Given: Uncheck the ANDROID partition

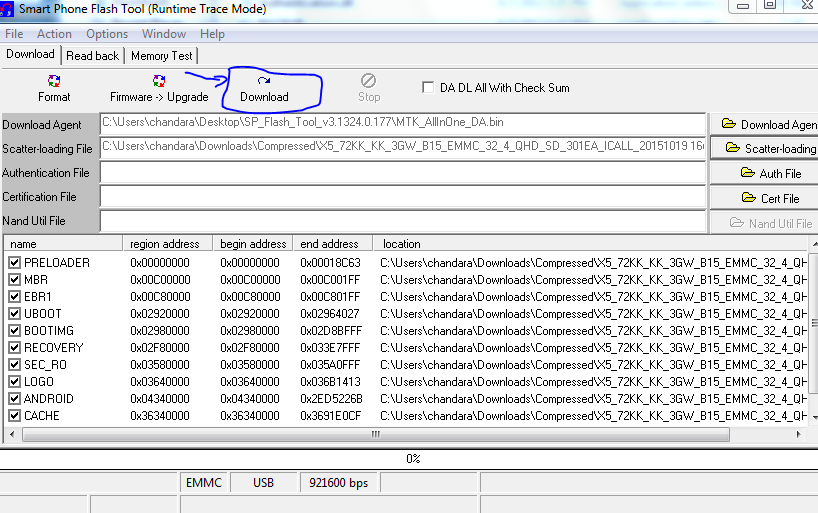Looking at the screenshot, I should pyautogui.click(x=15, y=399).
